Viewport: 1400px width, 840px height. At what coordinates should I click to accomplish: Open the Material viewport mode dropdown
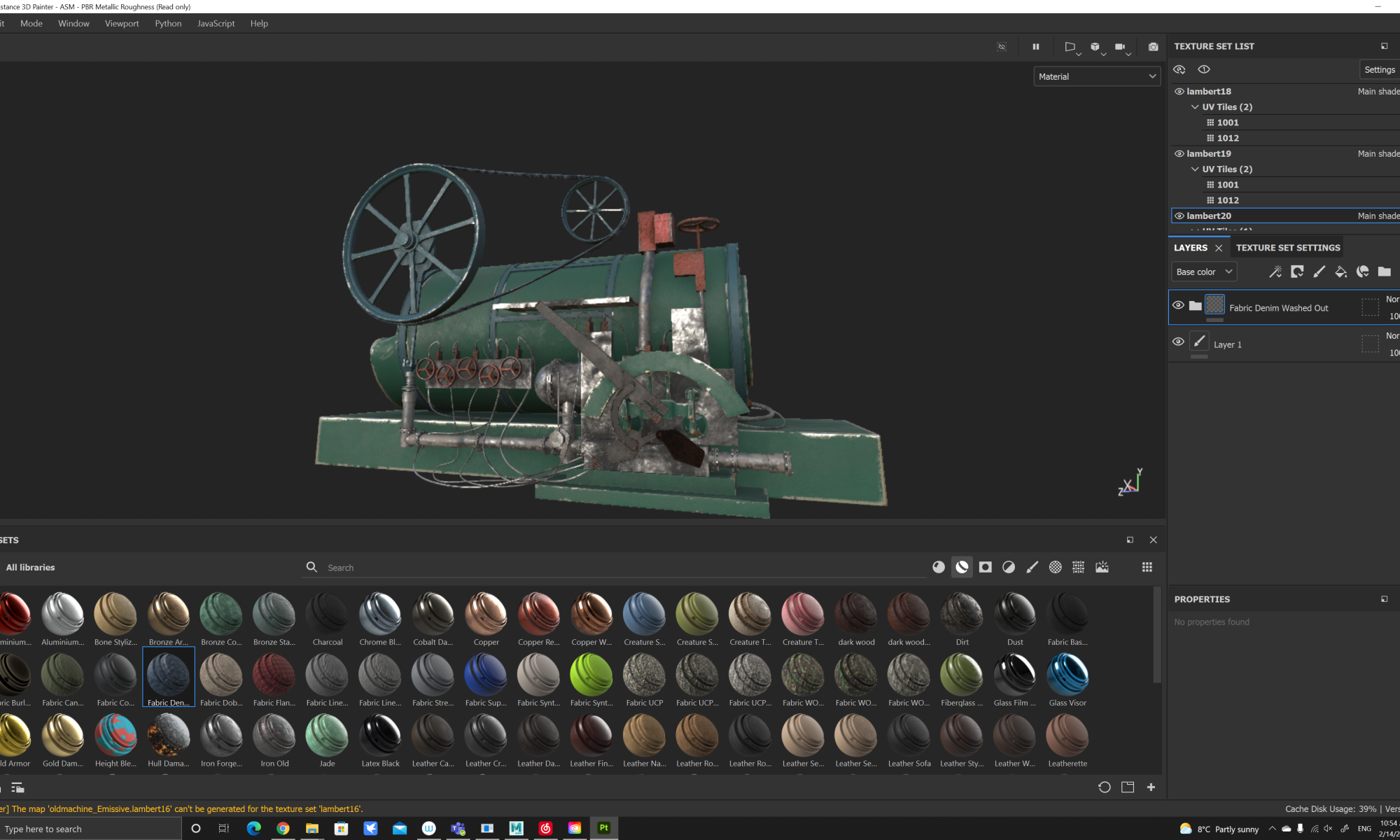tap(1096, 76)
